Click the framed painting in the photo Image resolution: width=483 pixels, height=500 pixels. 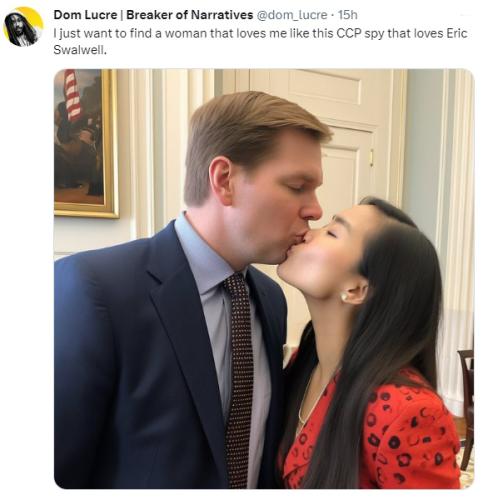(x=86, y=143)
